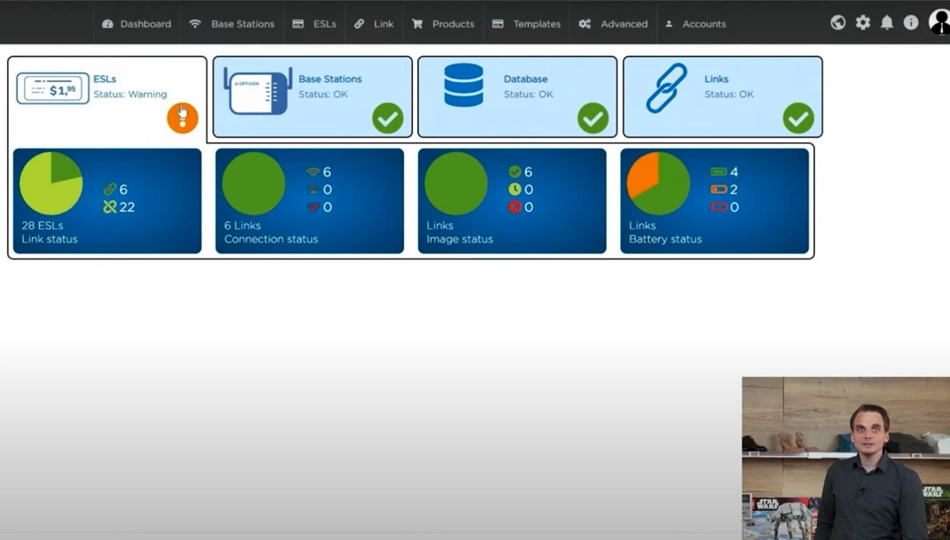This screenshot has width=950, height=540.
Task: Click the unlinked ESLs icon showing 22
Action: point(110,207)
